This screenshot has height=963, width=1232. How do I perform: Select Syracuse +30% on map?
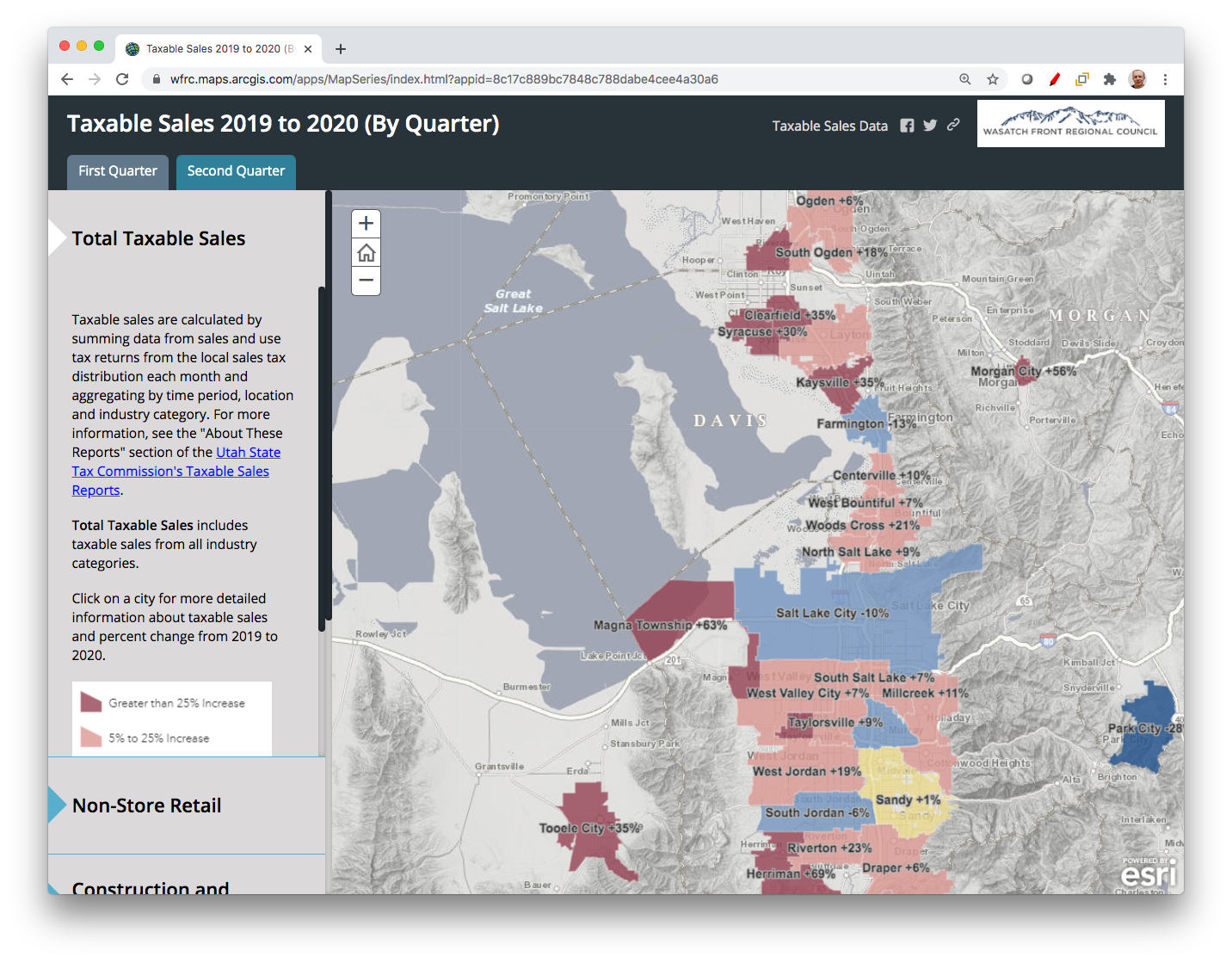762,331
